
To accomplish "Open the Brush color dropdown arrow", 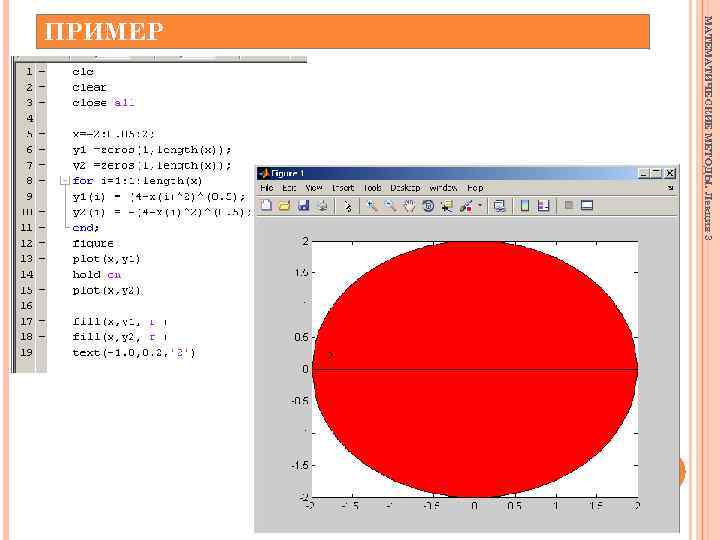I will (x=479, y=205).
